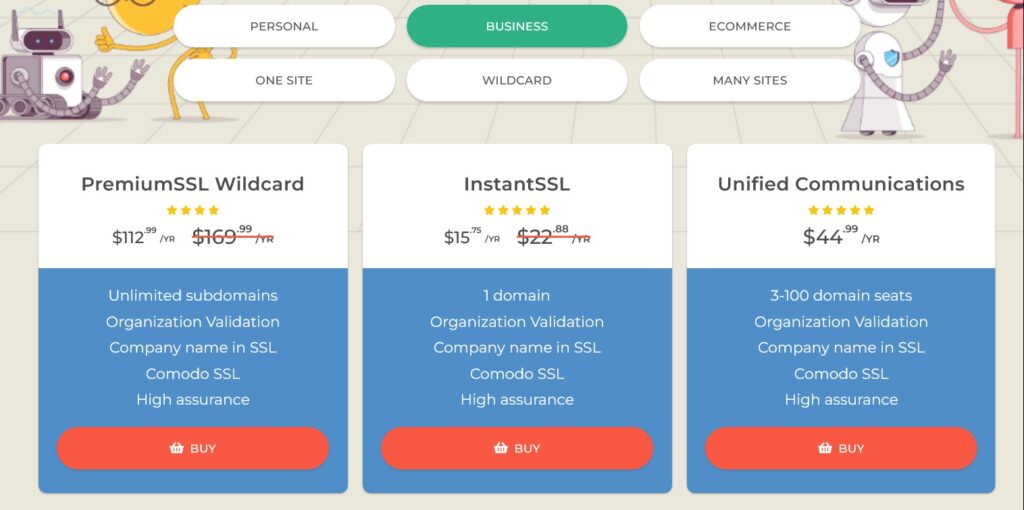Viewport: 1024px width, 510px height.
Task: Open the Unified Communications product title
Action: [x=841, y=184]
